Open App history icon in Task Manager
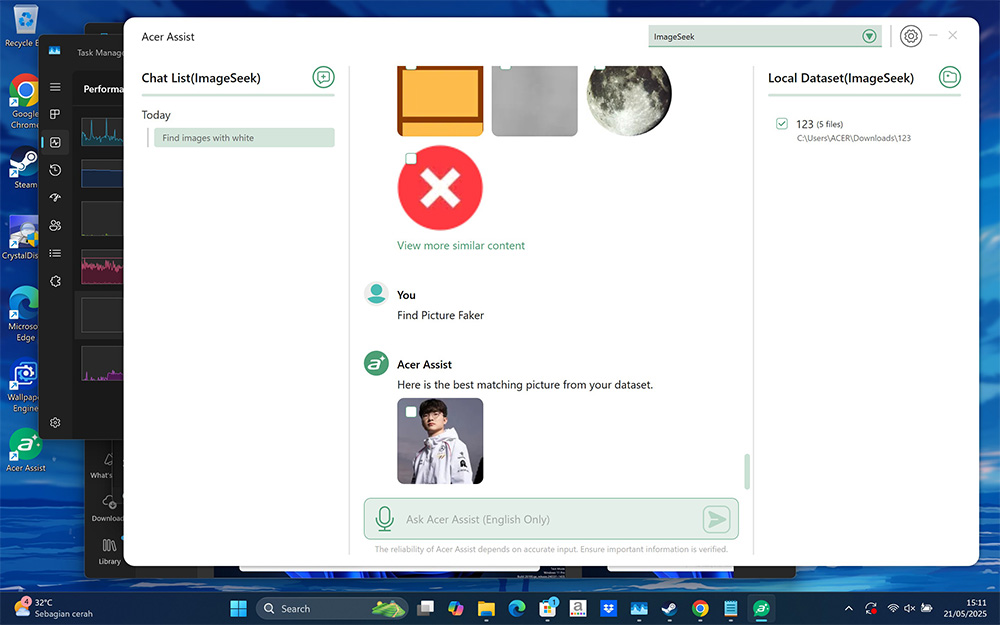The height and width of the screenshot is (625, 1000). click(55, 170)
